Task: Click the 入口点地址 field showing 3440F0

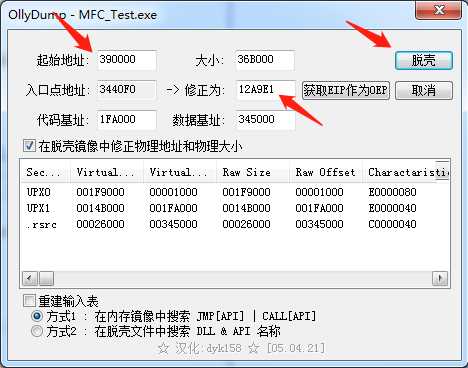Action: coord(127,90)
